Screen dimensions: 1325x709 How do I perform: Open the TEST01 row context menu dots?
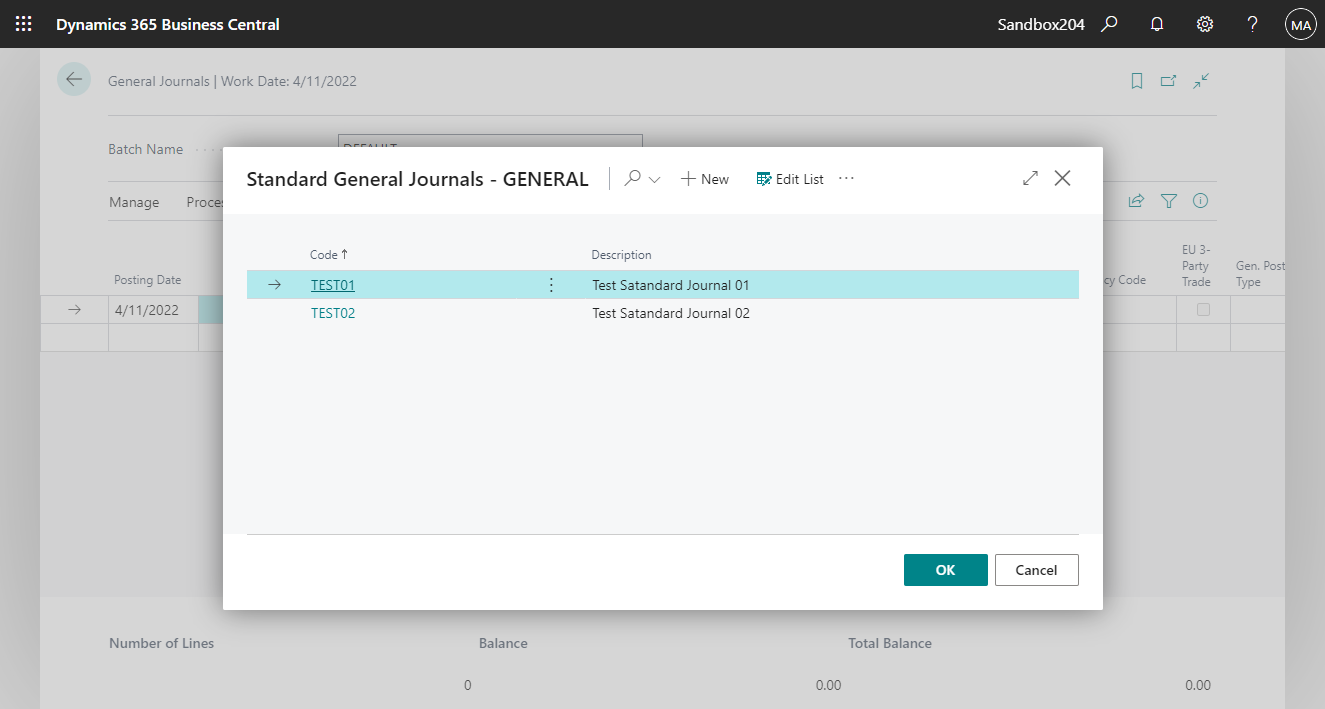point(551,284)
